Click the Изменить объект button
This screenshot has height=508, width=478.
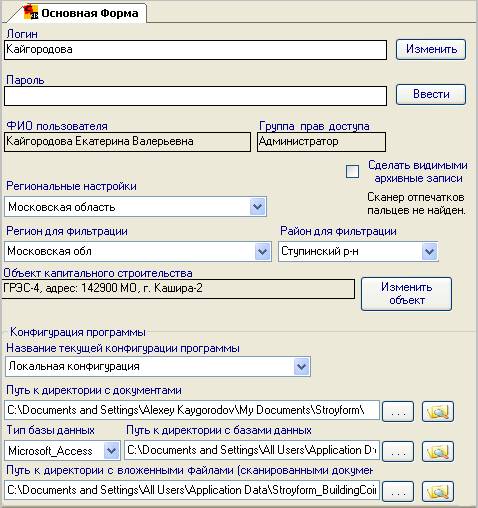406,294
